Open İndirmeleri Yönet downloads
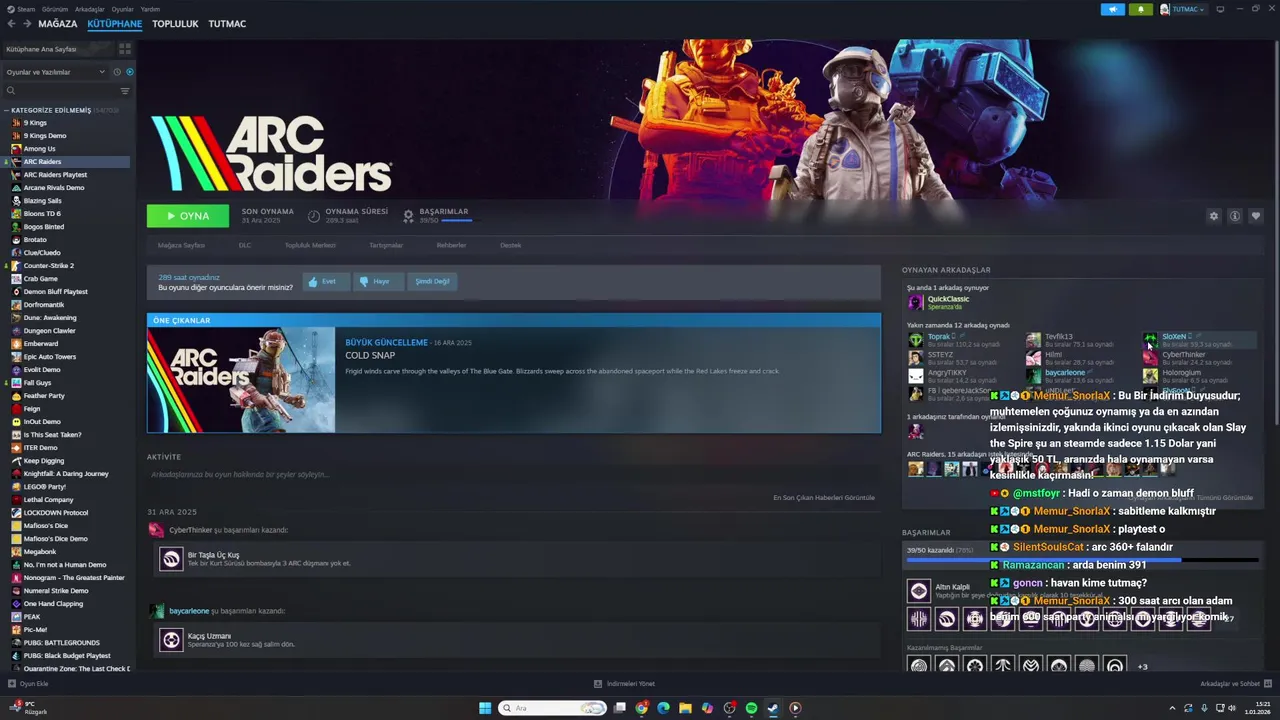1280x720 pixels. [624, 684]
